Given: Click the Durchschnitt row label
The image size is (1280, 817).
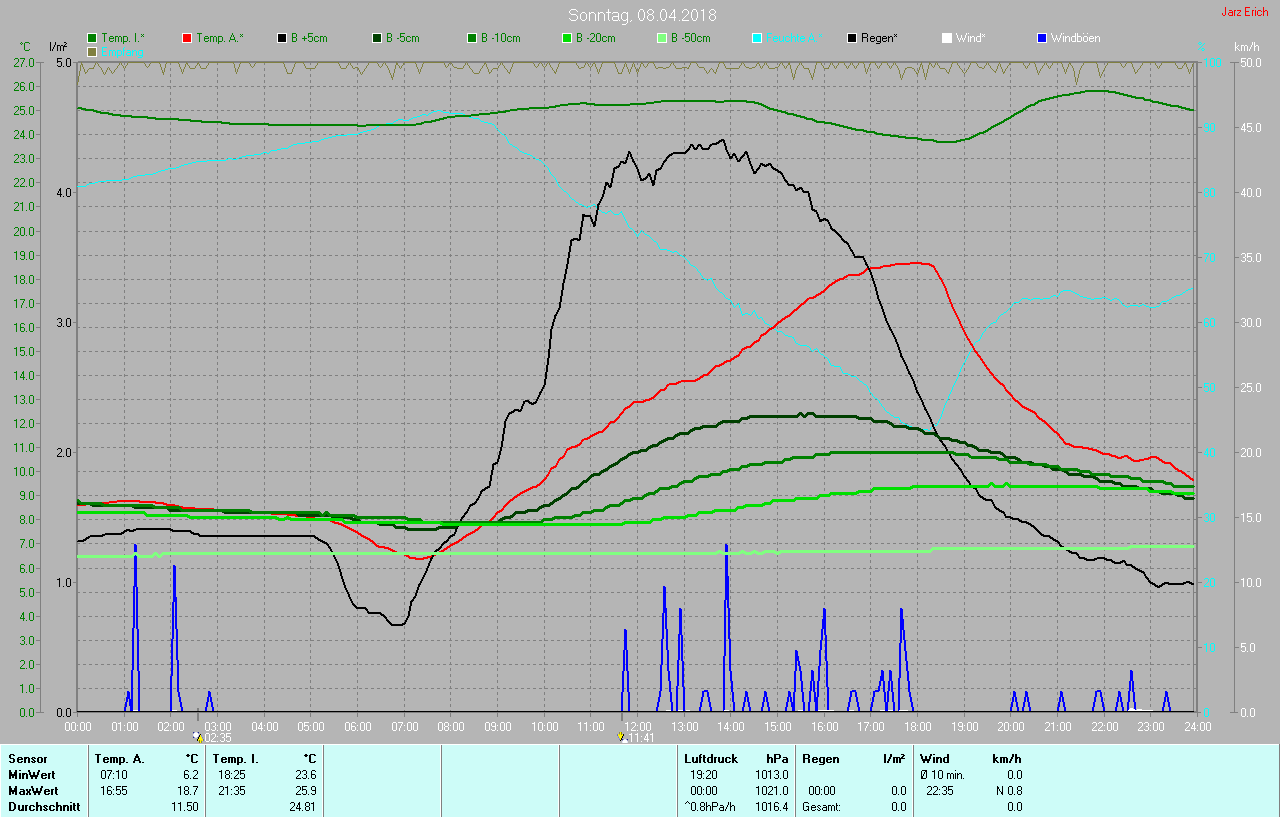Looking at the screenshot, I should click(x=43, y=807).
